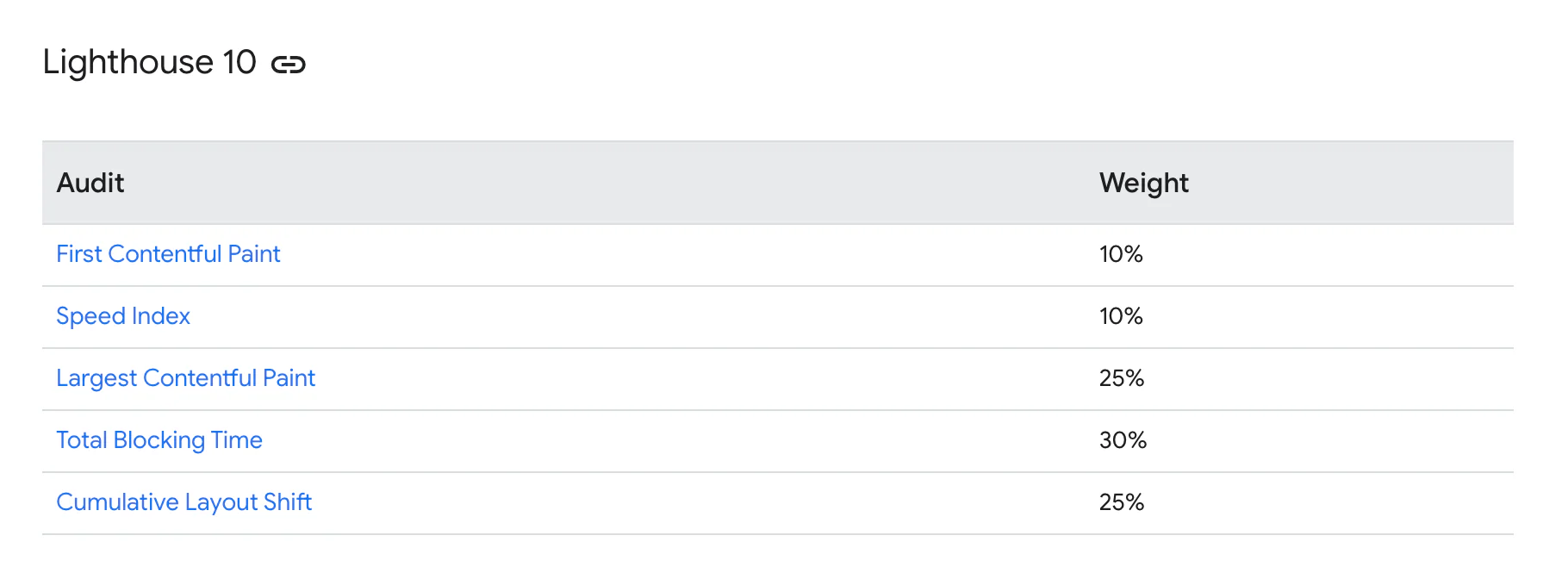This screenshot has height=579, width=1568.
Task: Go to the Cumulative Layout Shift link
Action: point(184,502)
